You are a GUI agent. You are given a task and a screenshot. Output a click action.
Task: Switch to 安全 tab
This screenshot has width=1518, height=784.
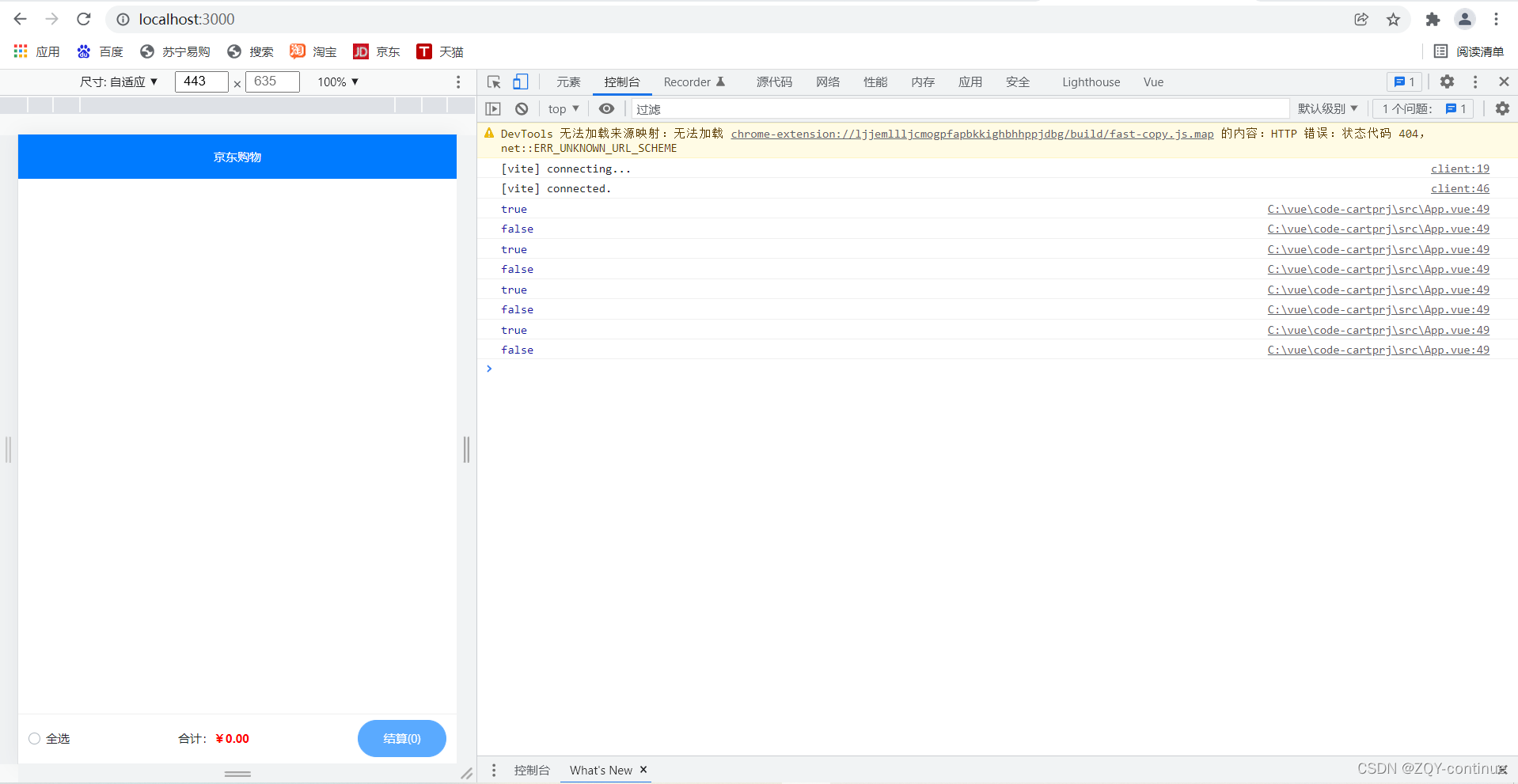1018,81
